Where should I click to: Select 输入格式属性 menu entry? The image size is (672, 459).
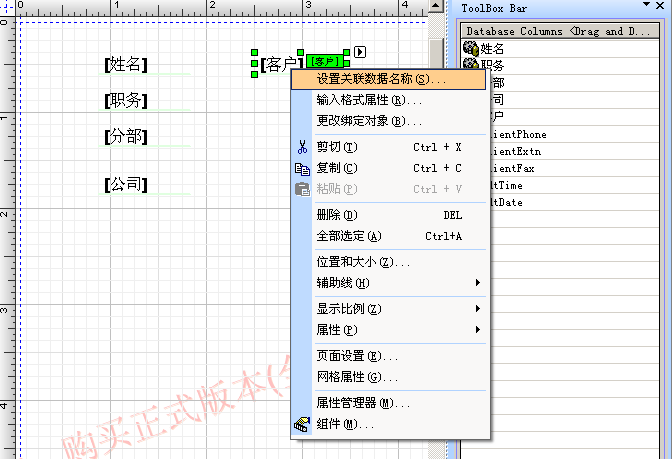coord(368,100)
